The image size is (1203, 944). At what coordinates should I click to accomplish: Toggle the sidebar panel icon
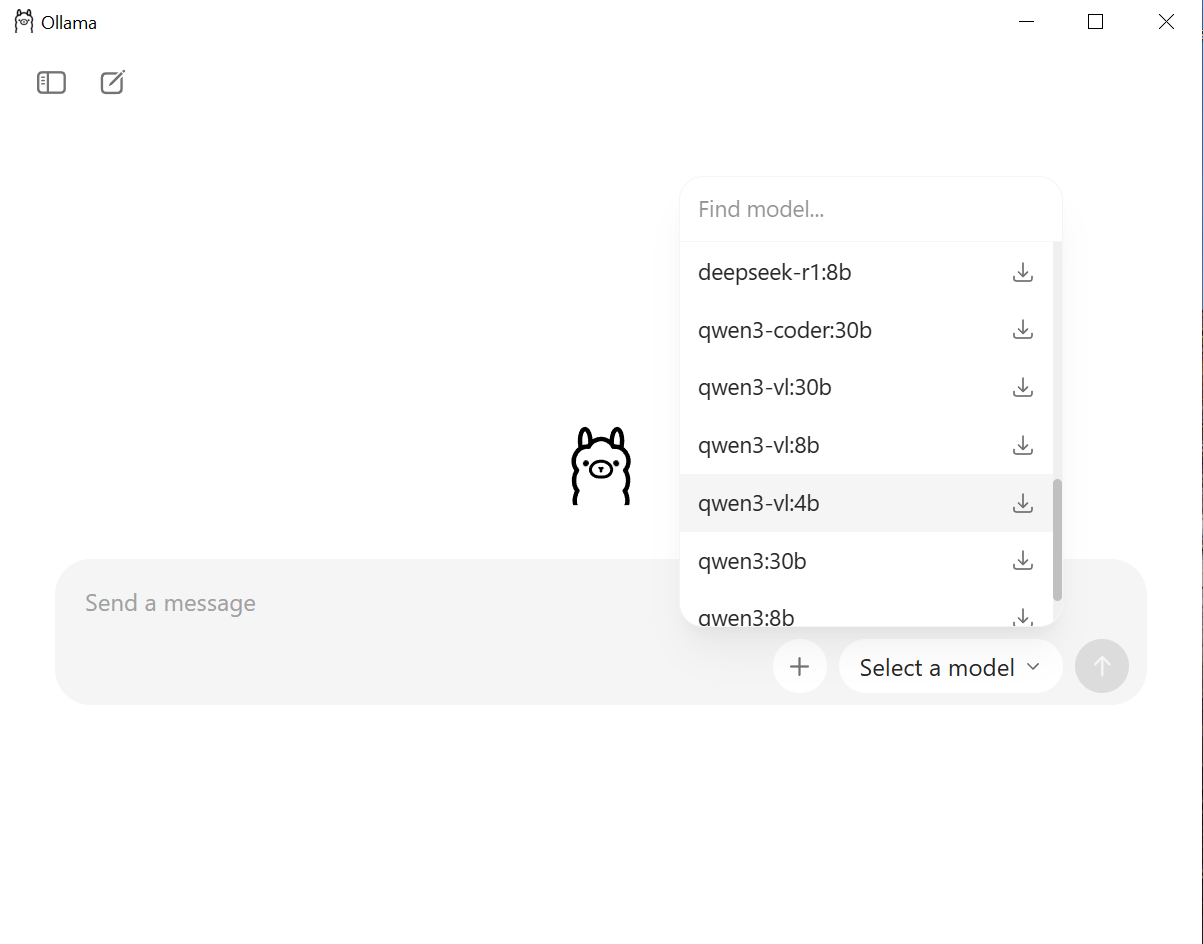50,83
